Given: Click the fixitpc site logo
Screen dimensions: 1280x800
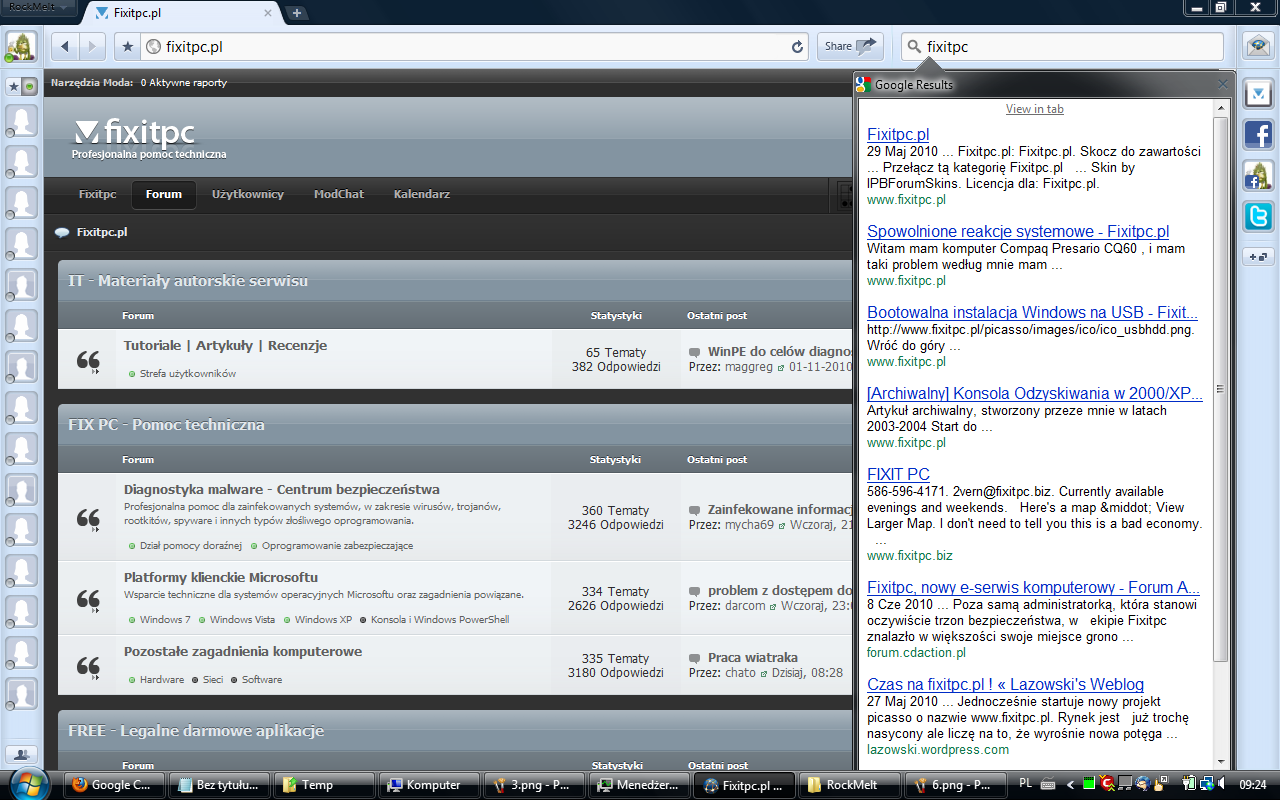Looking at the screenshot, I should (135, 133).
